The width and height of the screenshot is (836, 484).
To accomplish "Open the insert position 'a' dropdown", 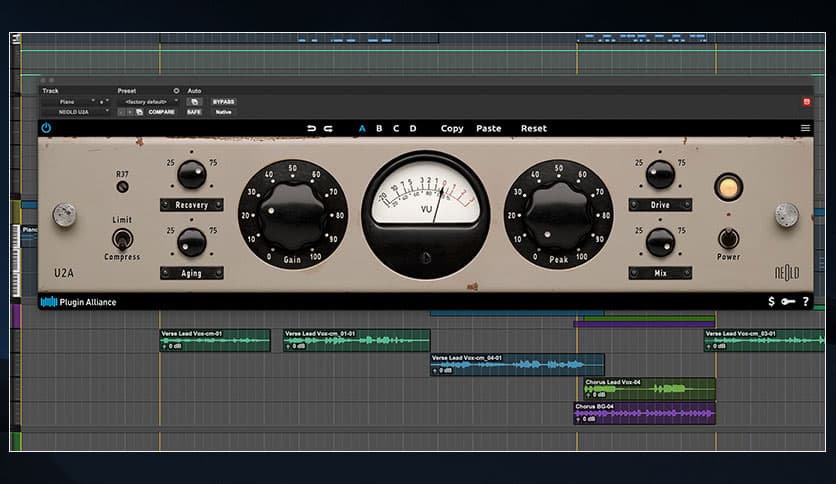I will [103, 101].
